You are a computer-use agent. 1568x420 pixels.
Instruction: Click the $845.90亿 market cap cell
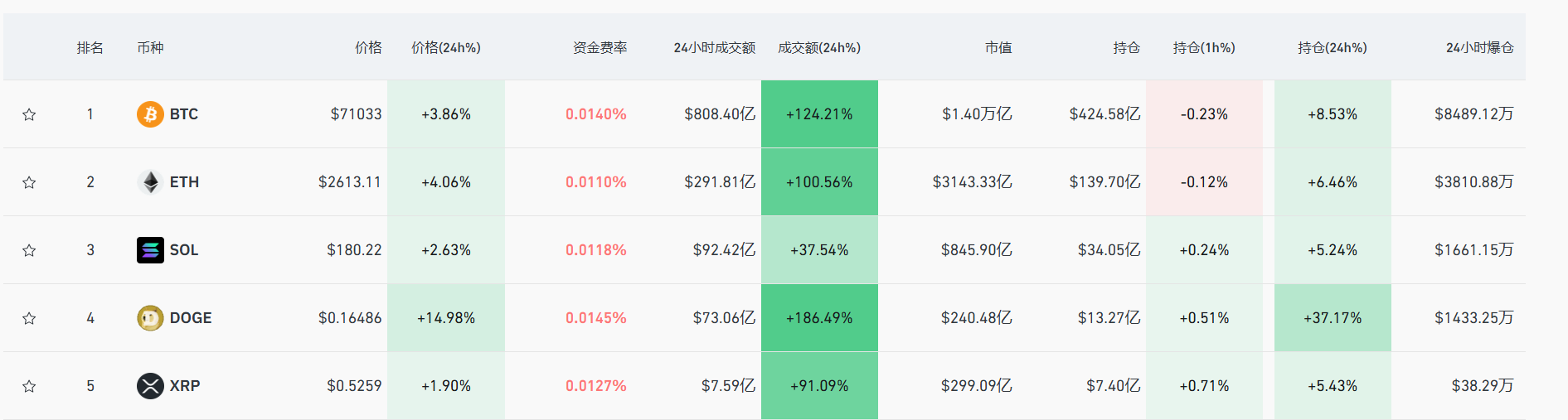pyautogui.click(x=976, y=250)
